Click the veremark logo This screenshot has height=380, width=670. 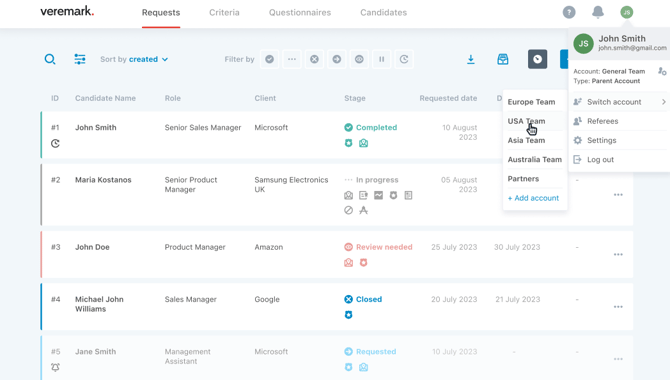pyautogui.click(x=67, y=12)
